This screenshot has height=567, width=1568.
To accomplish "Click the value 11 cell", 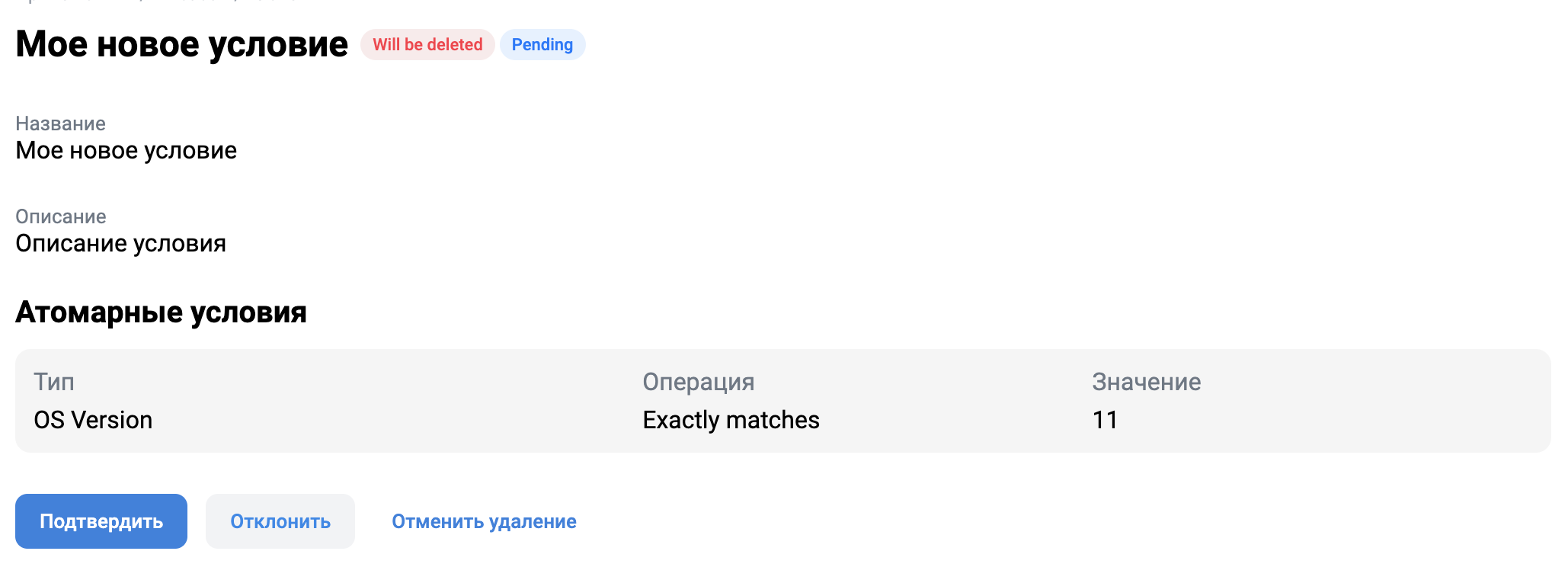I will coord(1105,420).
